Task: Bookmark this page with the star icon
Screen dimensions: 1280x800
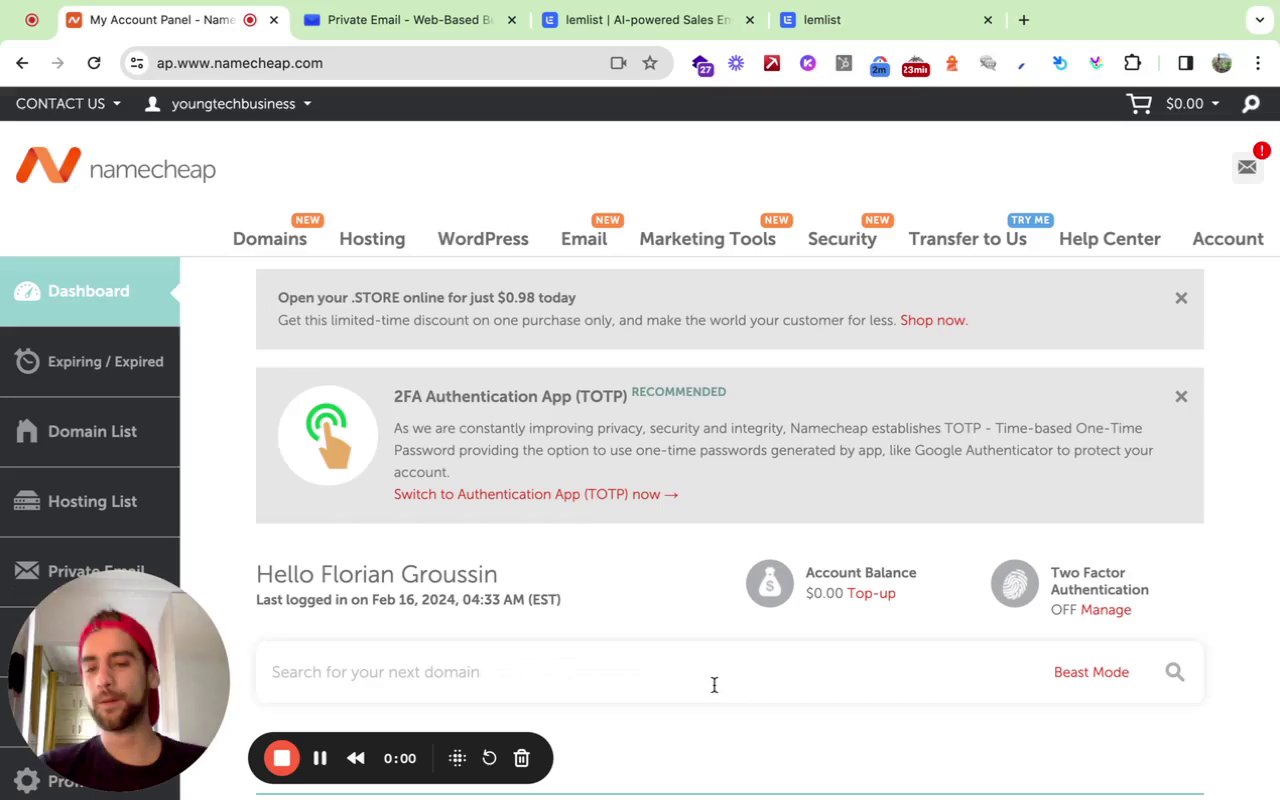Action: [650, 63]
